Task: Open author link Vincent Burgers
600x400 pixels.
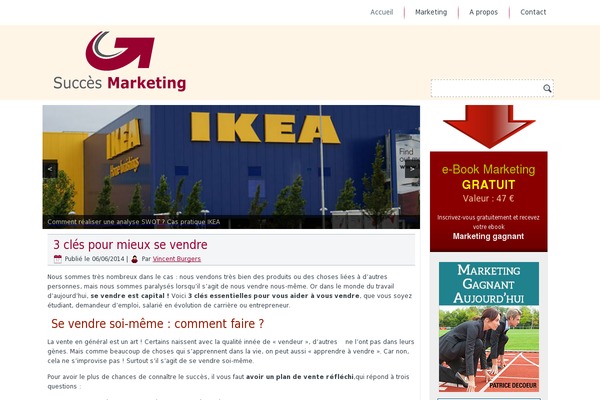Action: [177, 259]
